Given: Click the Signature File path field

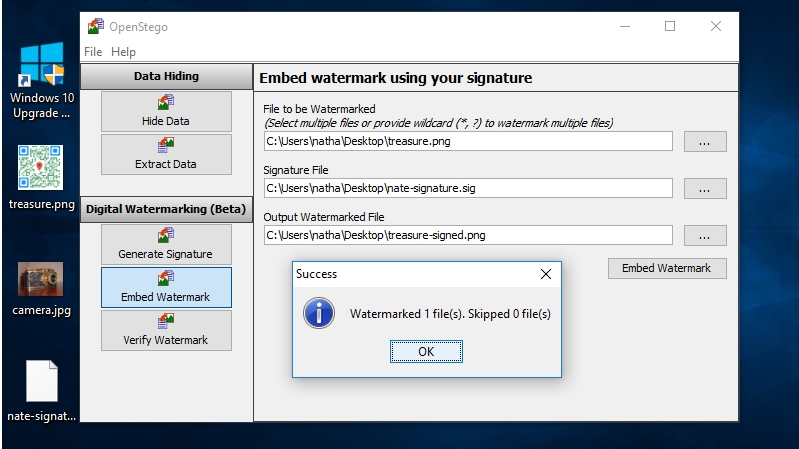Looking at the screenshot, I should (468, 188).
